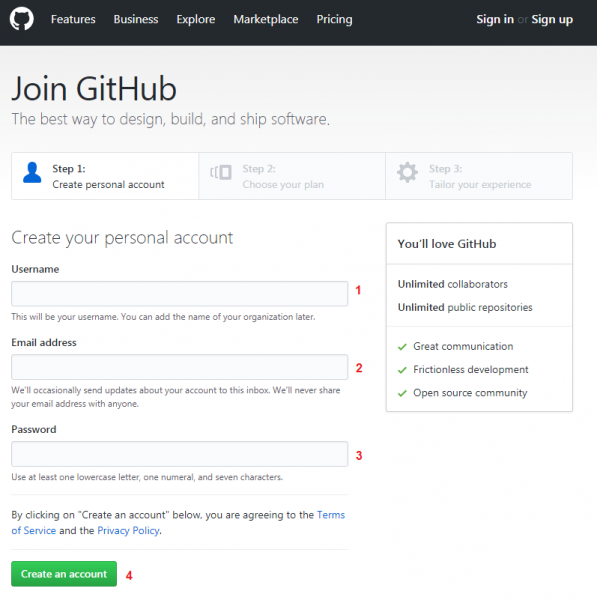Click the Step 1 person icon
Viewport: 597px width, 600px height.
32,173
